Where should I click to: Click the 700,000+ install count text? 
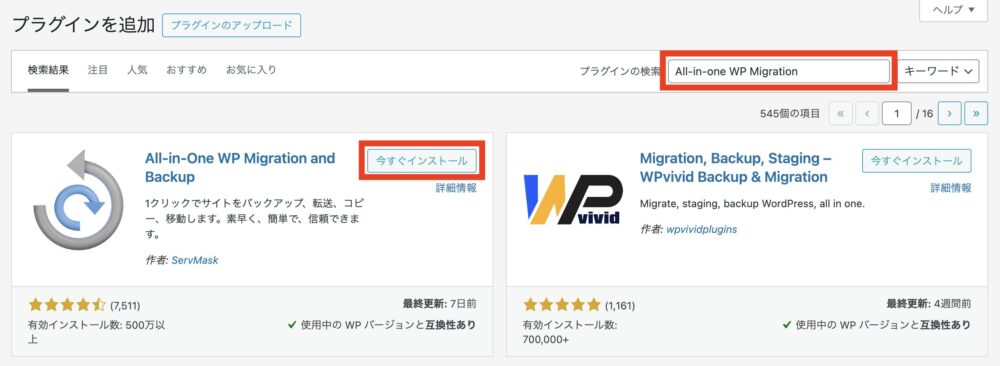pos(546,339)
